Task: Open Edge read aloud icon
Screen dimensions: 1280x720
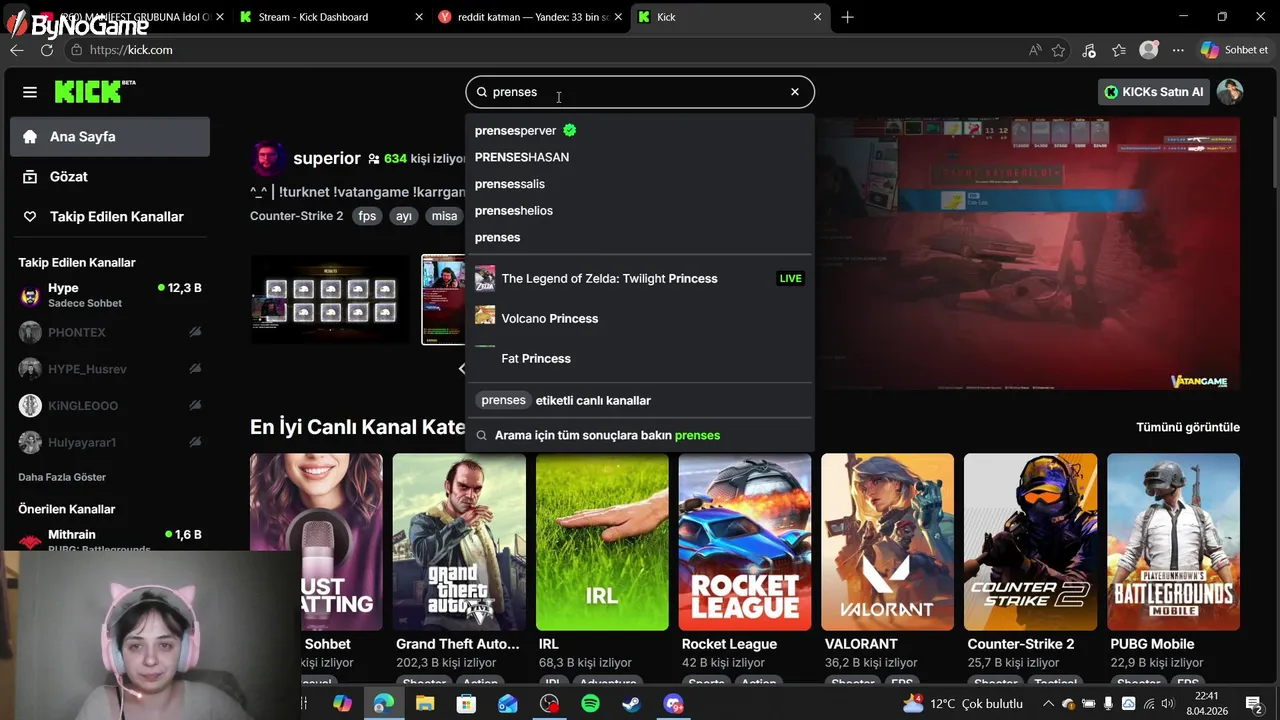Action: pos(1035,50)
